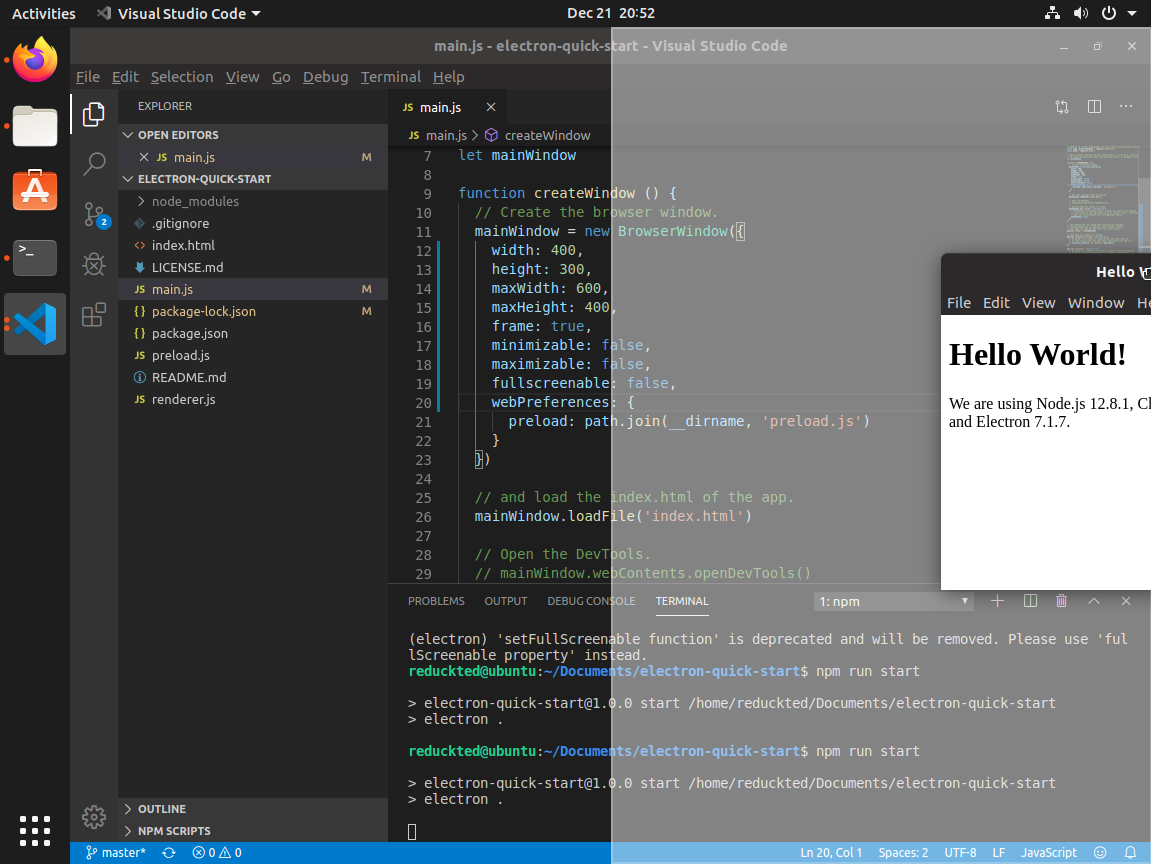The height and width of the screenshot is (864, 1151).
Task: Click the errors and warnings counter
Action: tap(216, 853)
